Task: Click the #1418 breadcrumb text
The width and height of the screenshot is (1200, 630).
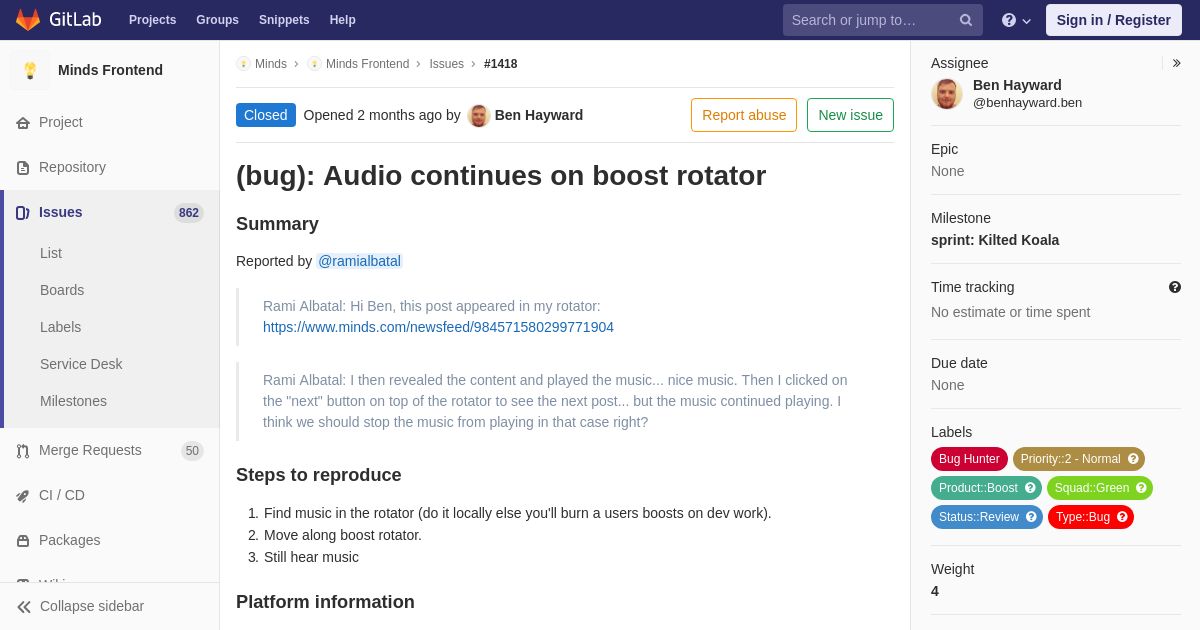Action: point(501,64)
